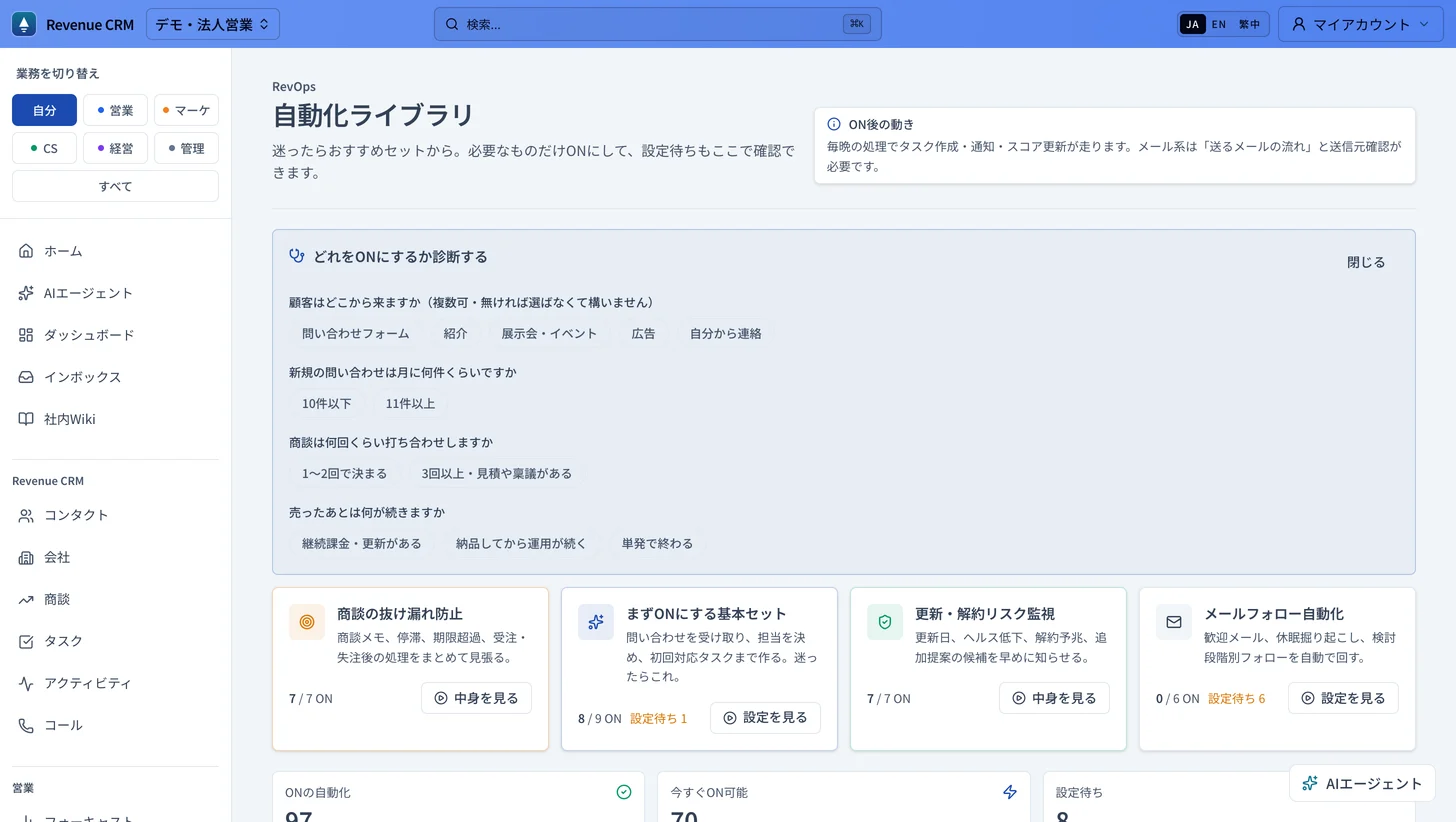Switch role view to 営業
The image size is (1456, 822).
(115, 110)
